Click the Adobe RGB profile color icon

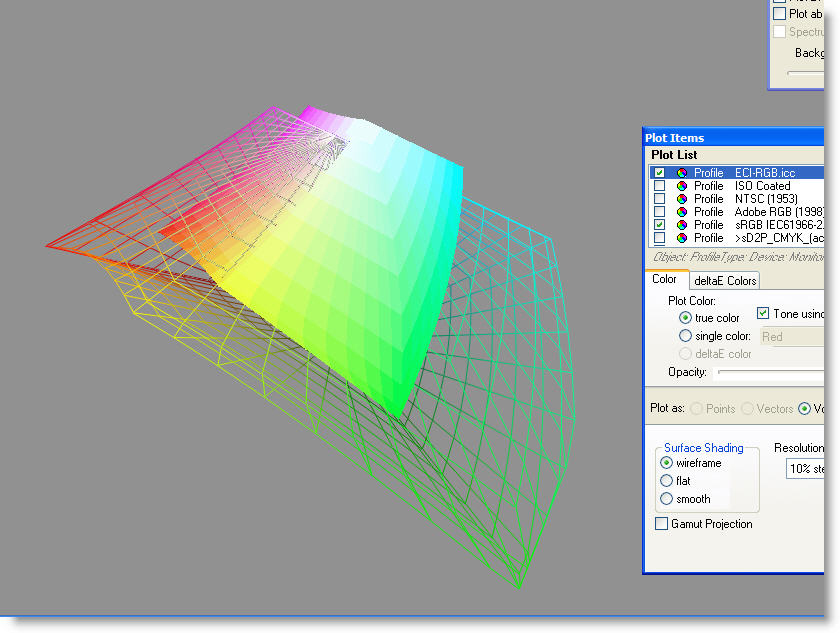point(681,212)
